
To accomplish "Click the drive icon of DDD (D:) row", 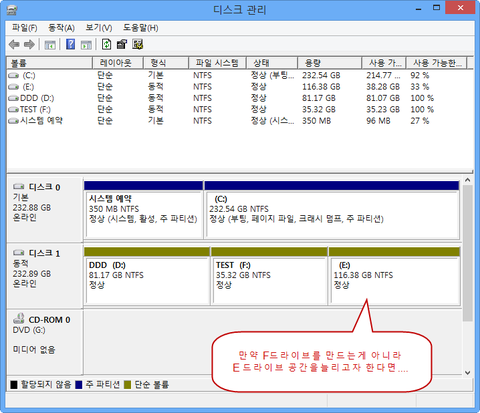I will [x=13, y=98].
